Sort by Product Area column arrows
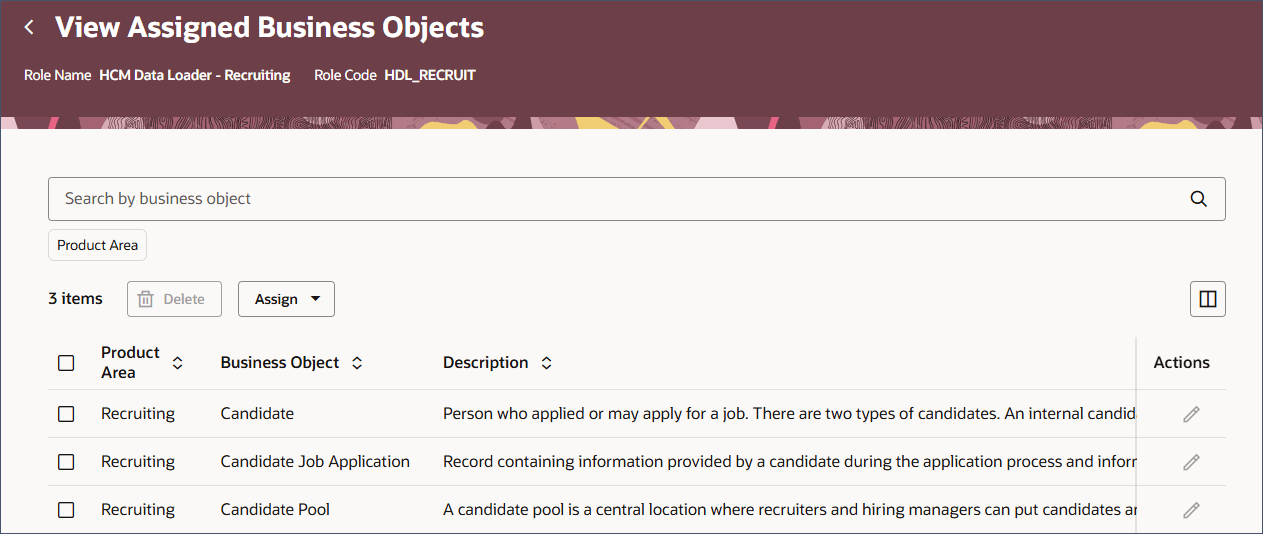The image size is (1263, 534). click(x=178, y=363)
